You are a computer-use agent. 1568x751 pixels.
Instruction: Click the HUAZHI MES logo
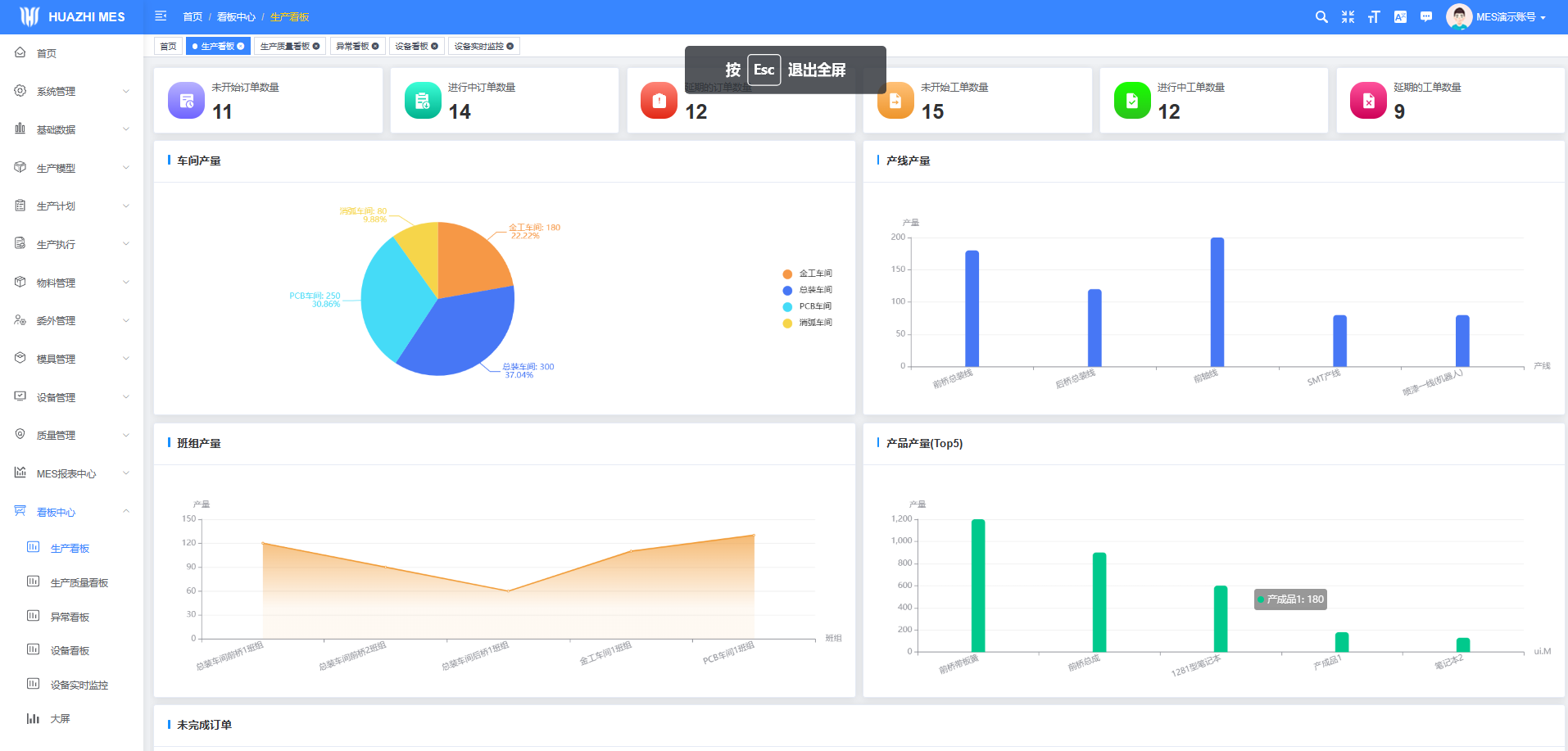coord(72,17)
